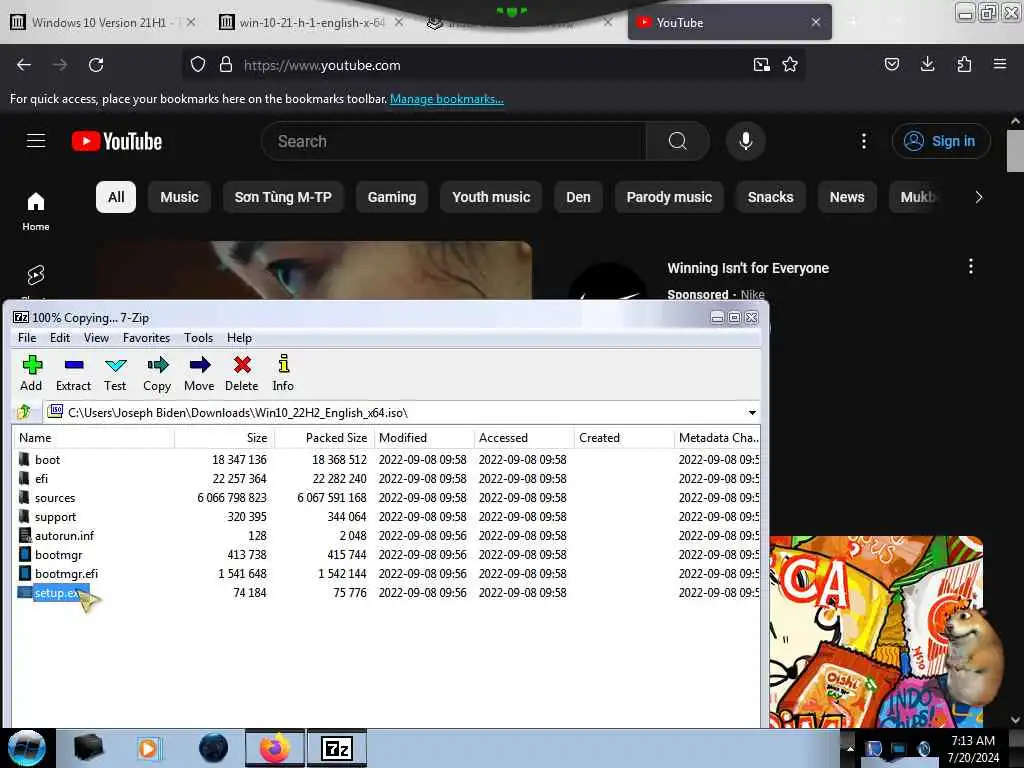Click the red Delete icon
This screenshot has height=768, width=1024.
[242, 374]
